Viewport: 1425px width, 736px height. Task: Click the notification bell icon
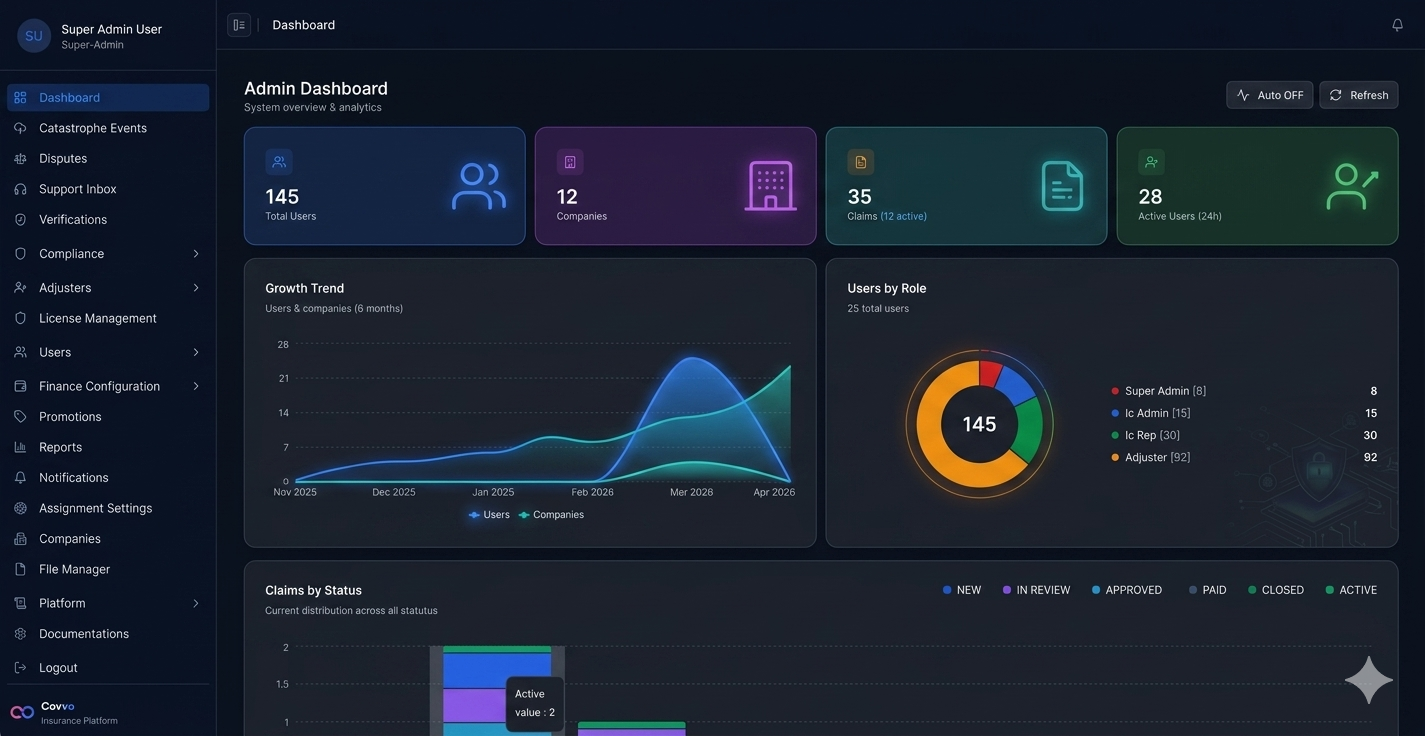pyautogui.click(x=1397, y=25)
